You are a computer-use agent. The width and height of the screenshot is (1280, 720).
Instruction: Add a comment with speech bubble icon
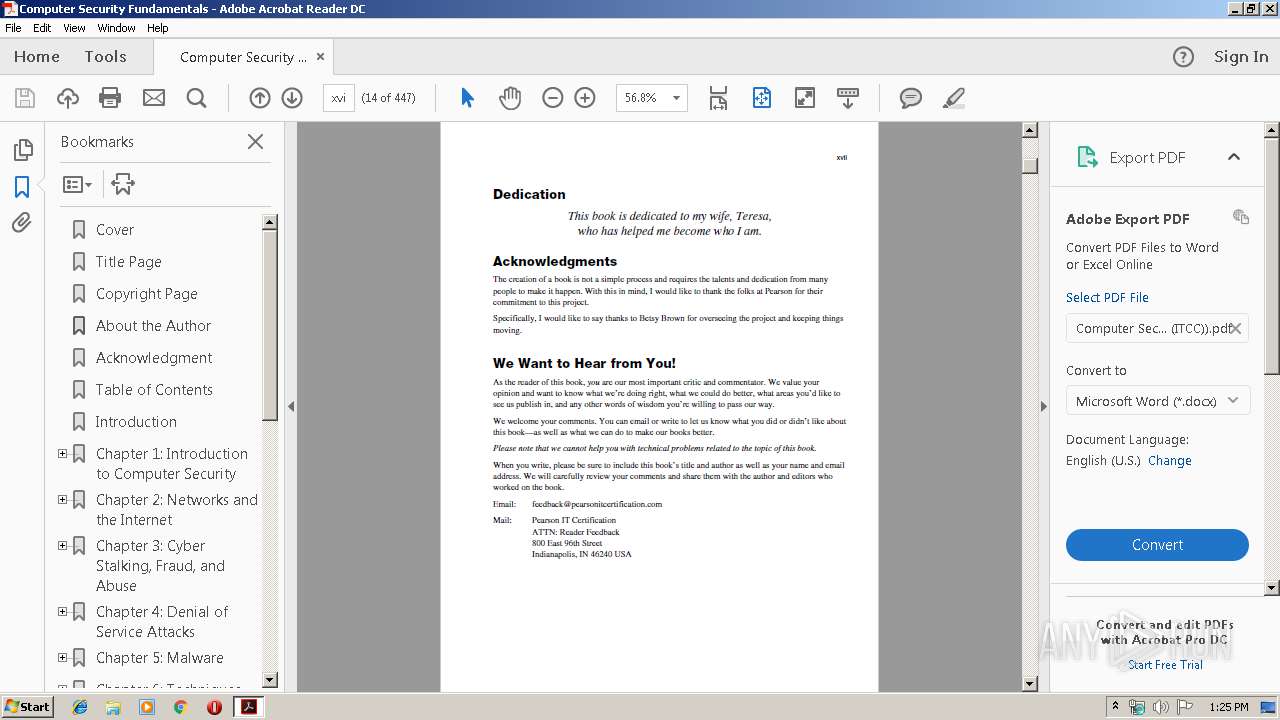pos(911,98)
